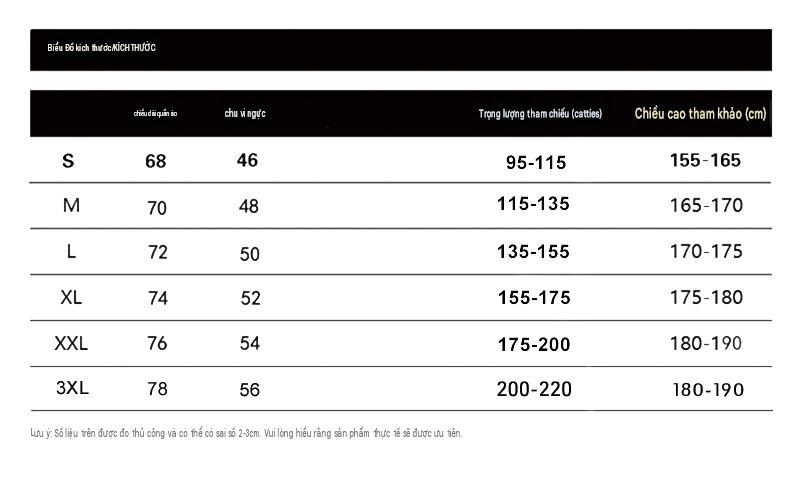Viewport: 800px width, 500px height.
Task: Select the 200-220 weight value
Action: (534, 389)
